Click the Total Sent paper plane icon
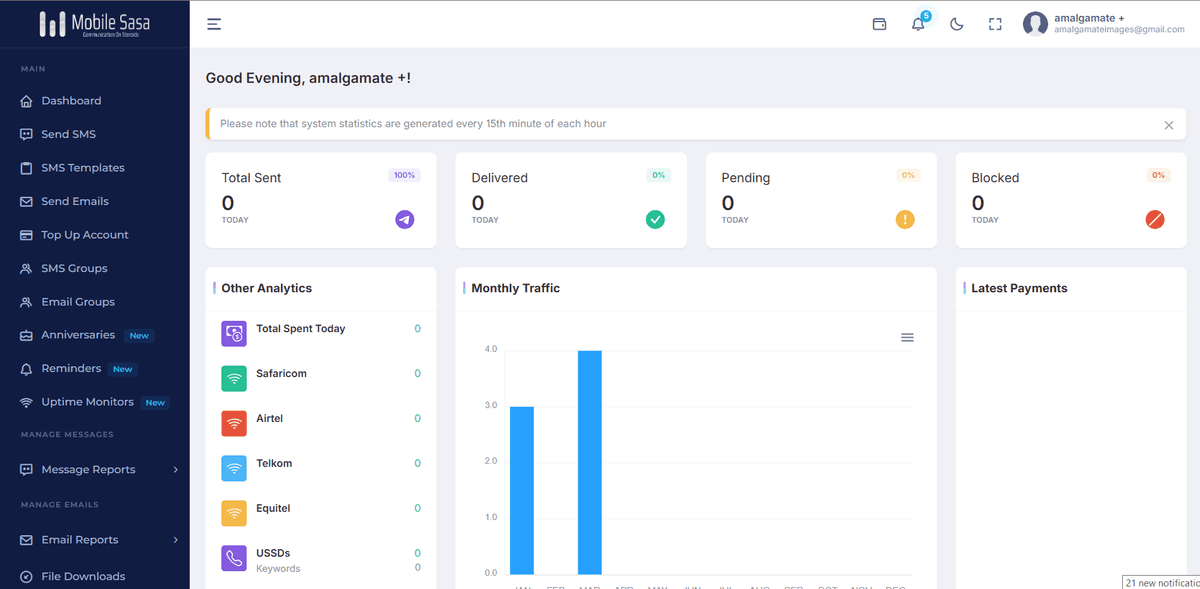The height and width of the screenshot is (589, 1200). click(404, 219)
